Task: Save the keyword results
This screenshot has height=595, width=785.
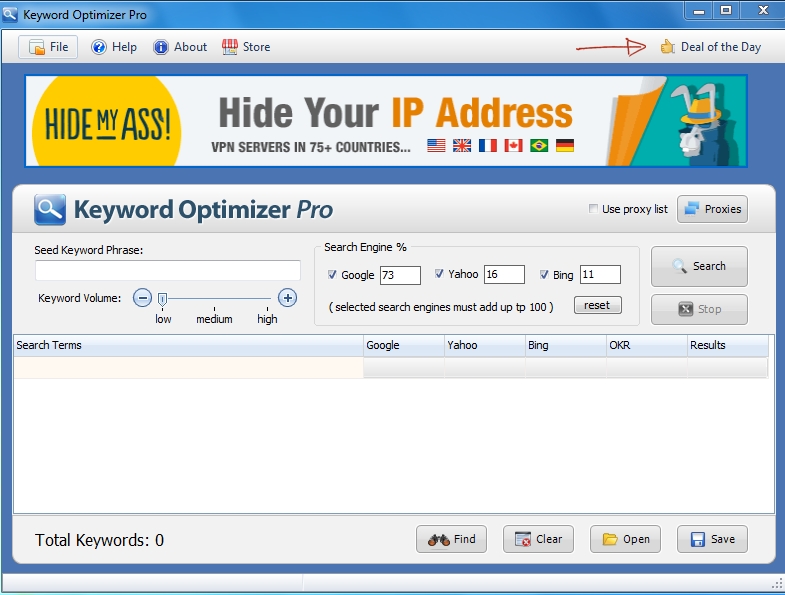Action: [712, 539]
